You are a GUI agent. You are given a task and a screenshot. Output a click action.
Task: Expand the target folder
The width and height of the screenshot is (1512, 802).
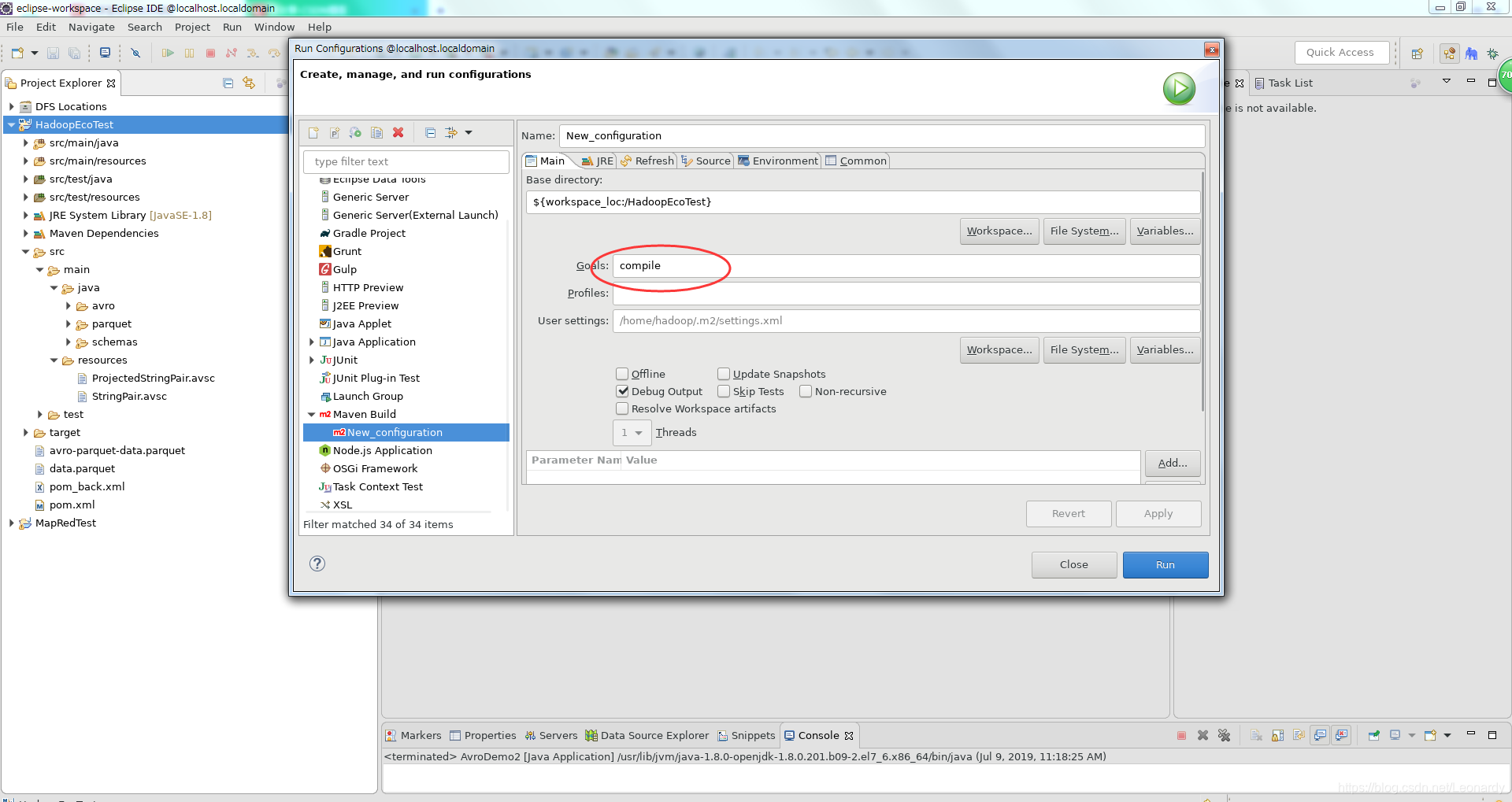25,432
